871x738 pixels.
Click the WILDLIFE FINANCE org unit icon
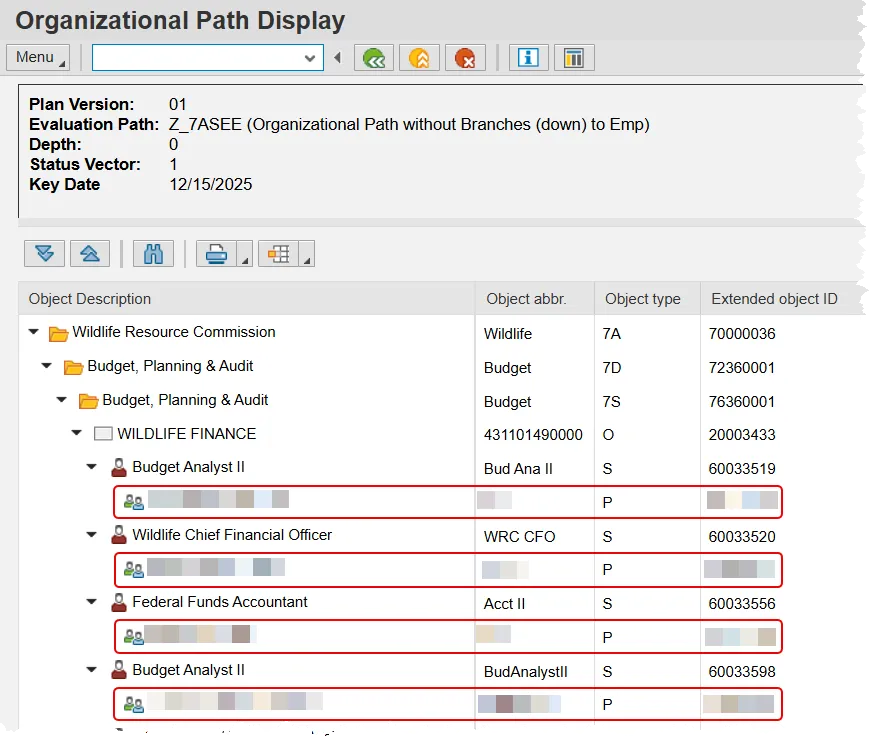[x=103, y=434]
